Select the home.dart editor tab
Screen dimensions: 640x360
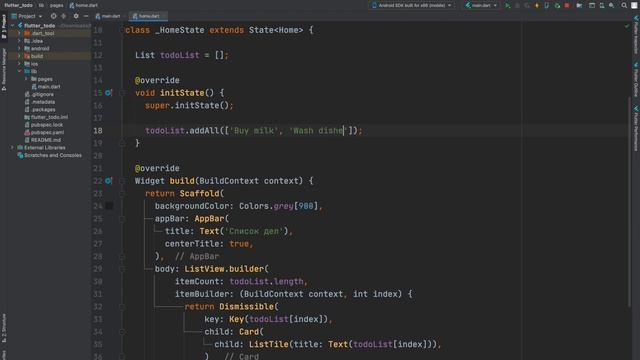(148, 16)
